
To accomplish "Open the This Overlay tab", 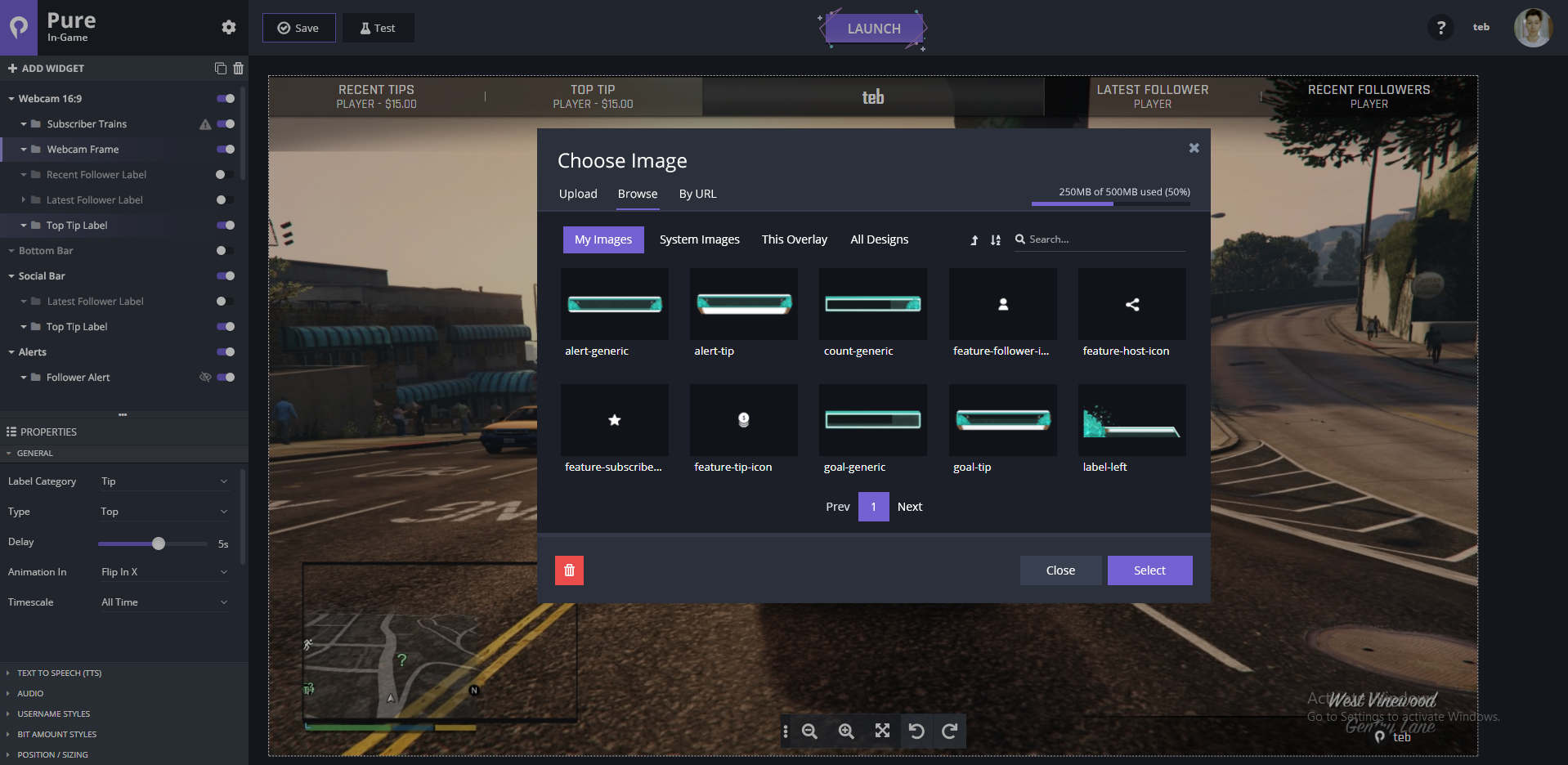I will (x=795, y=239).
